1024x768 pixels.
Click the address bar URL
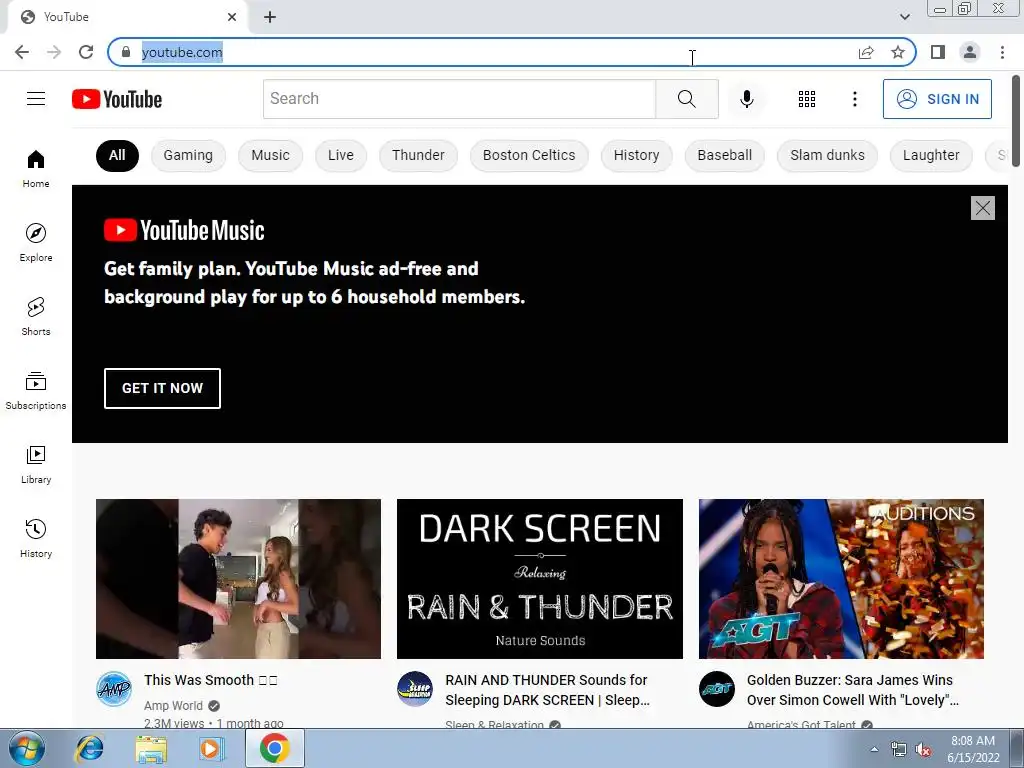(182, 52)
